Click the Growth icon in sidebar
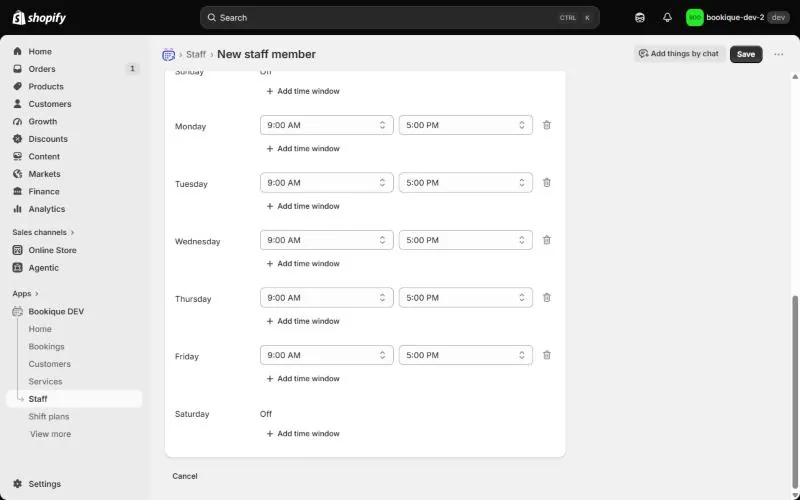The image size is (800, 500). click(x=17, y=121)
